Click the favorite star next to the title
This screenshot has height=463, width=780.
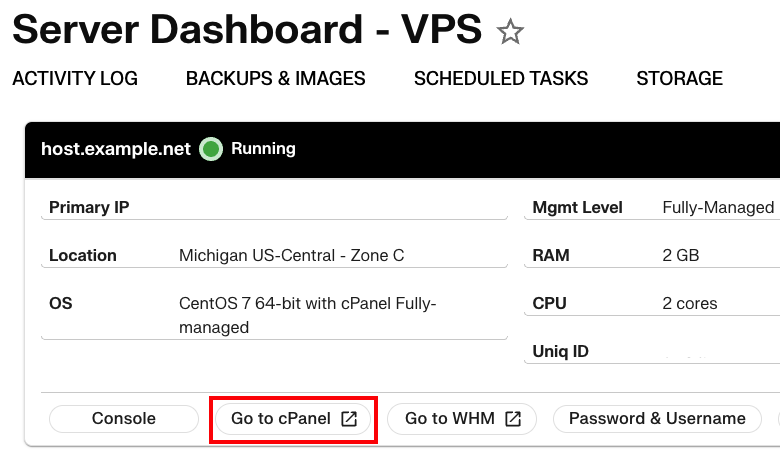(510, 32)
